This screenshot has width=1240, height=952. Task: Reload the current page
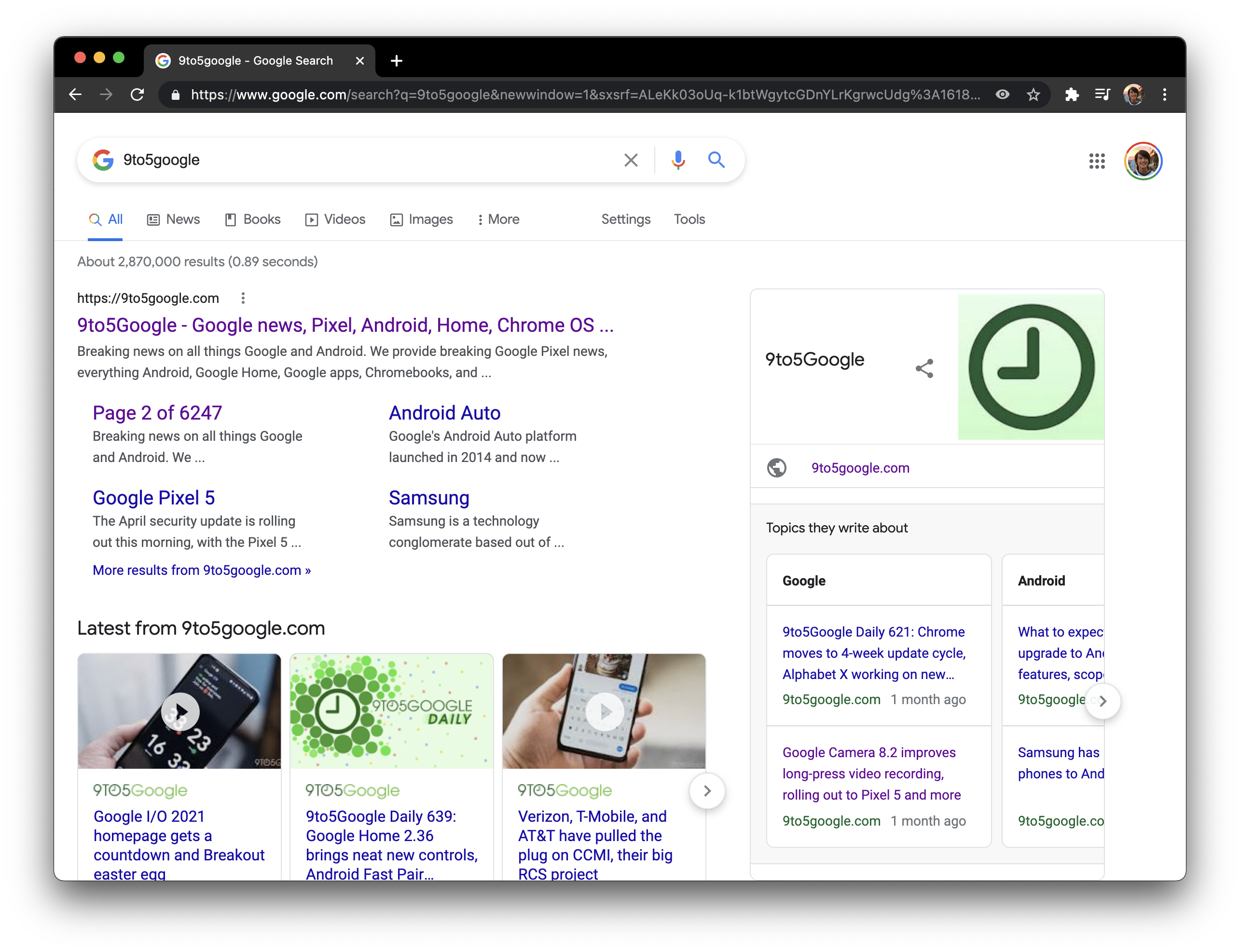[137, 95]
